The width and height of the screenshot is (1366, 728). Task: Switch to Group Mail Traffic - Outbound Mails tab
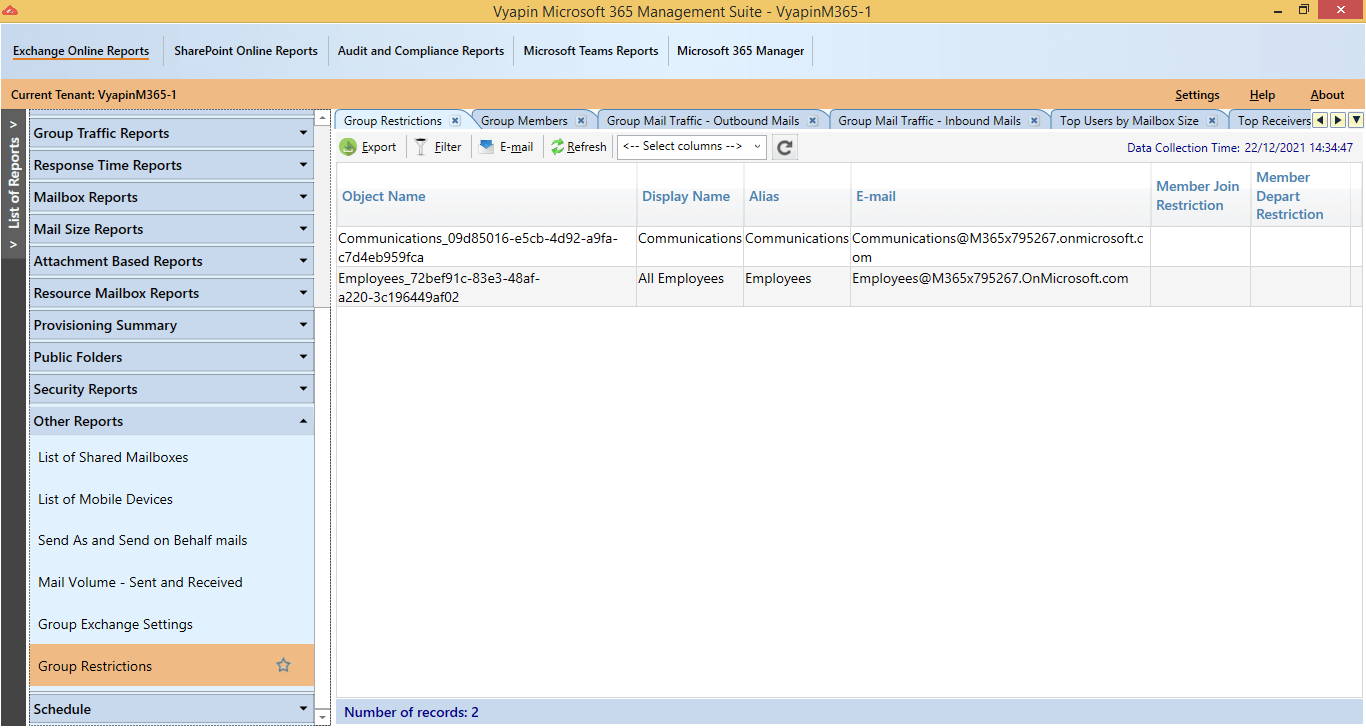703,120
